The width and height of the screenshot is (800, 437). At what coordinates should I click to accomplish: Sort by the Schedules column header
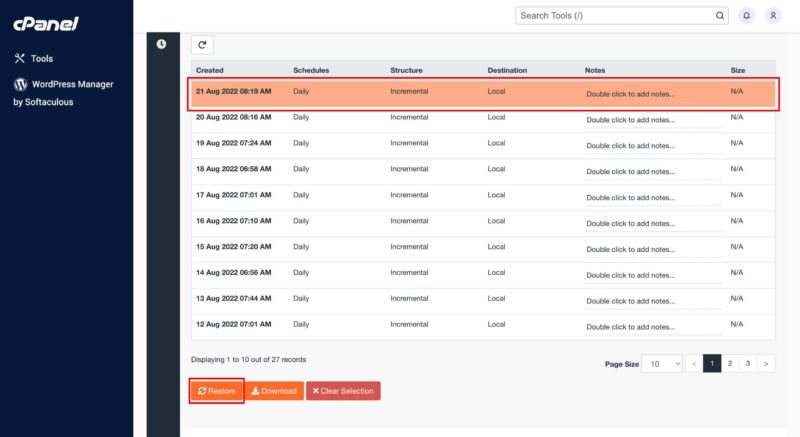311,70
